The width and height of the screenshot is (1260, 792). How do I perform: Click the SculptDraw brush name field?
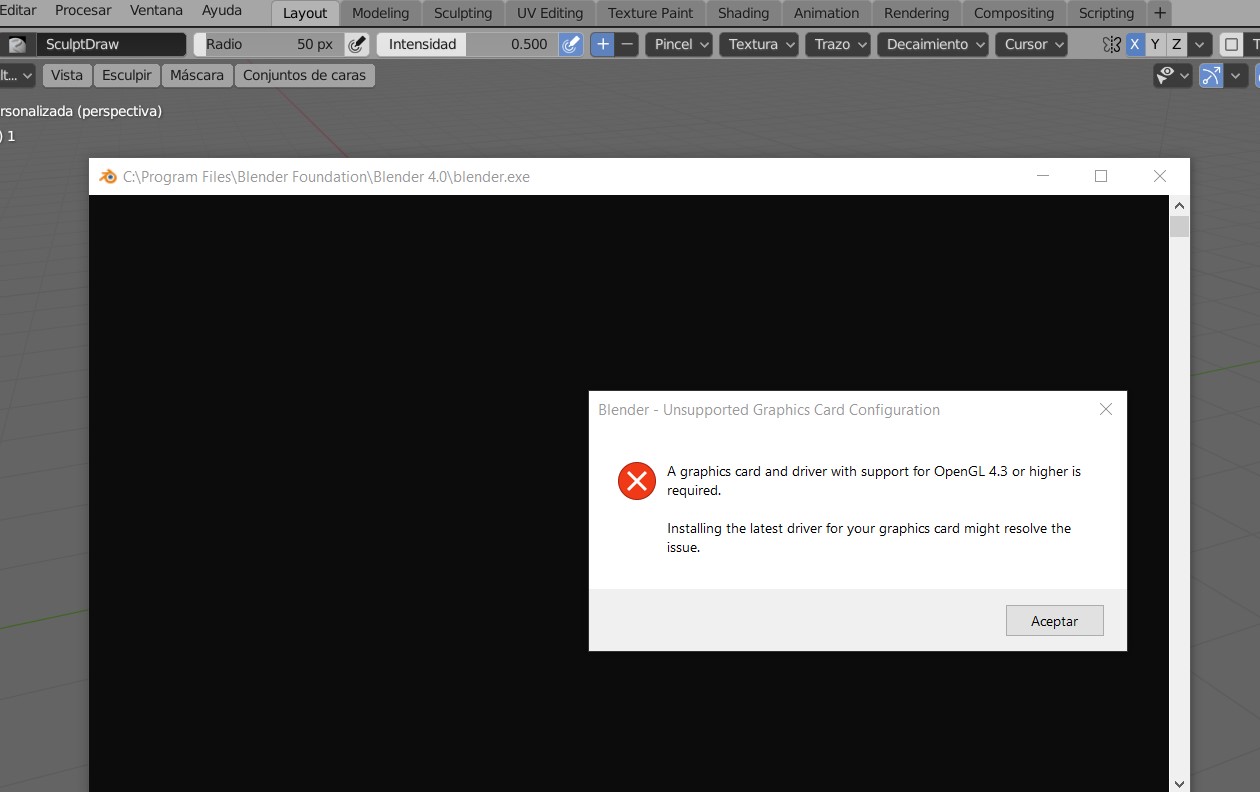click(x=111, y=45)
